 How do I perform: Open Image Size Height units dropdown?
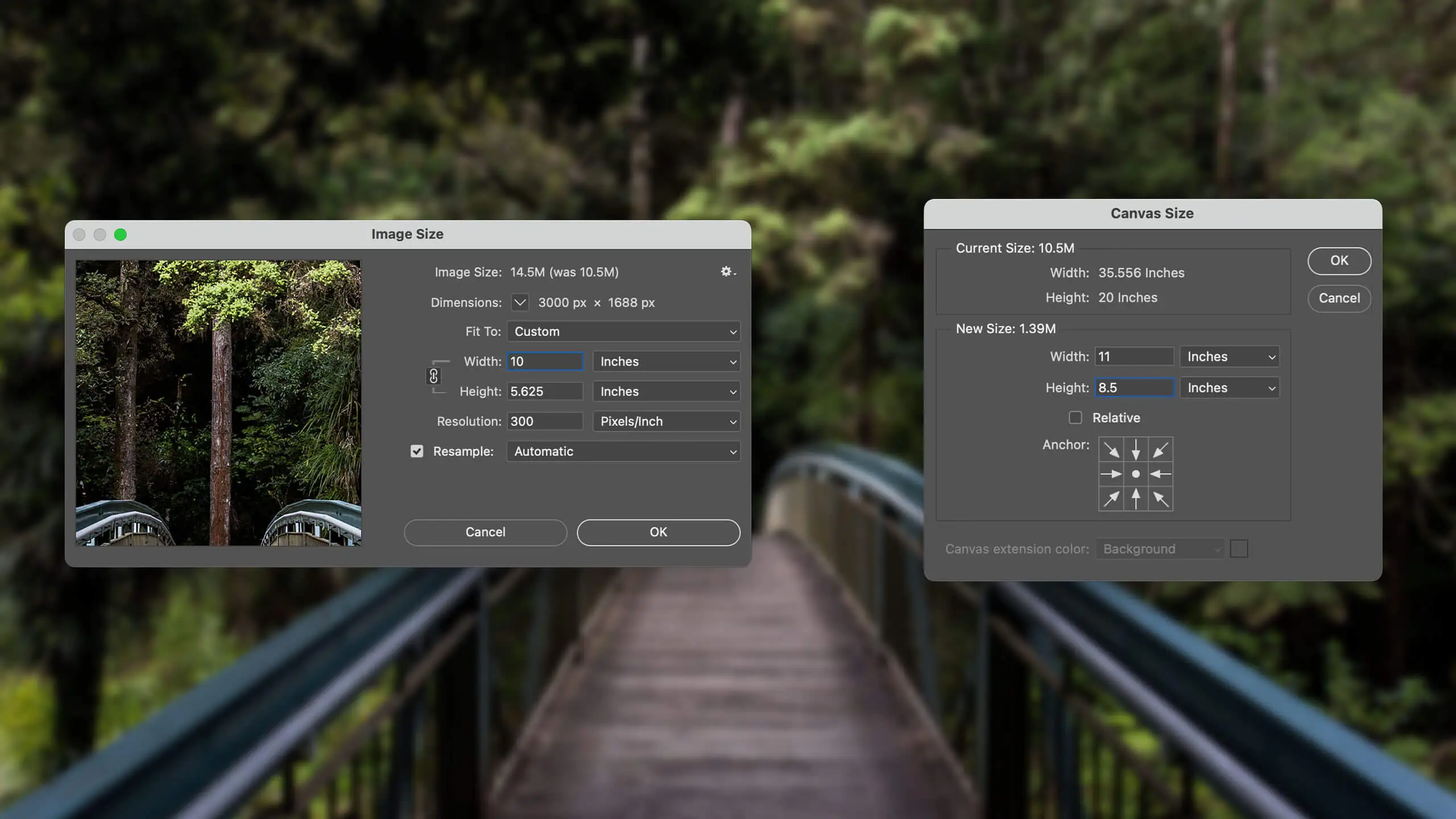point(667,391)
